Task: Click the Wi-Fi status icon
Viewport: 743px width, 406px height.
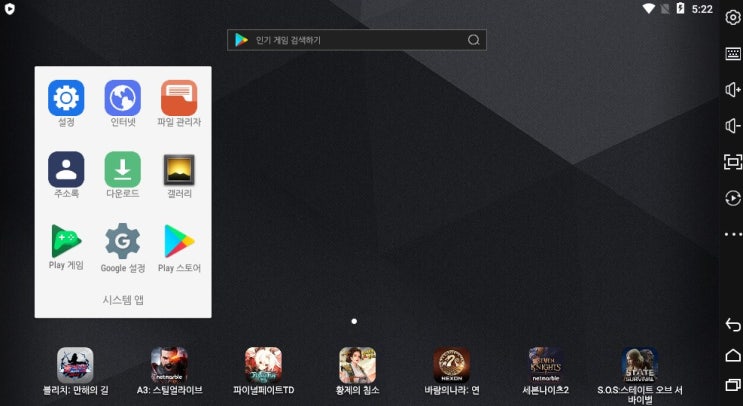Action: tap(648, 9)
